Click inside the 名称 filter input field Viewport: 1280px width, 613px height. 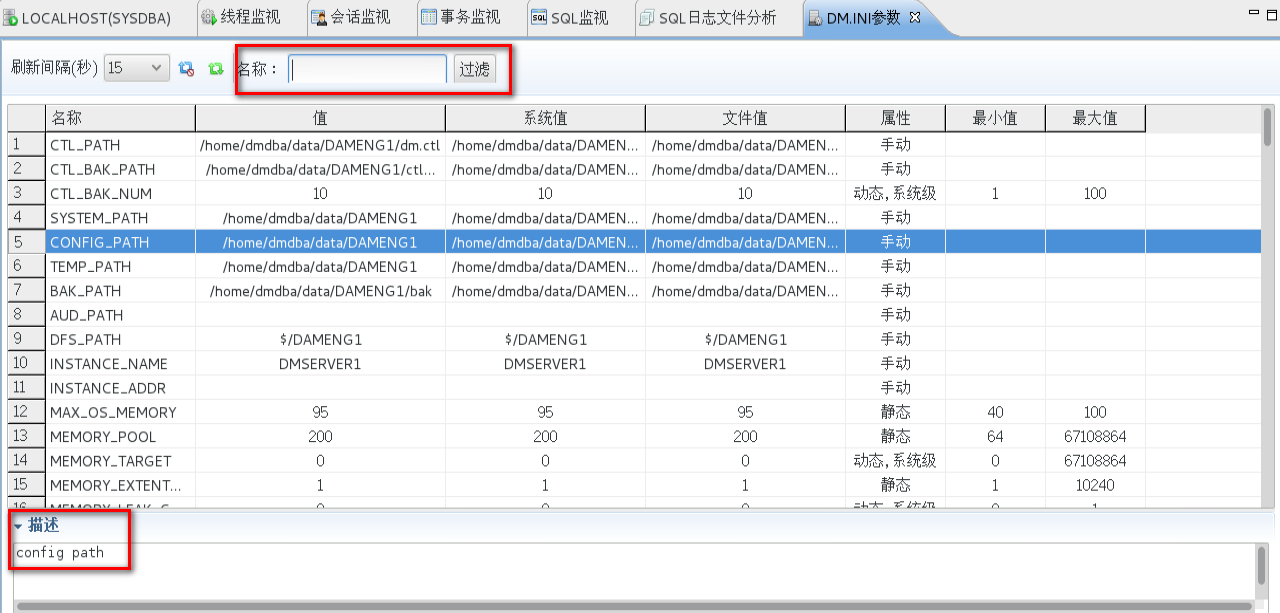(x=367, y=69)
